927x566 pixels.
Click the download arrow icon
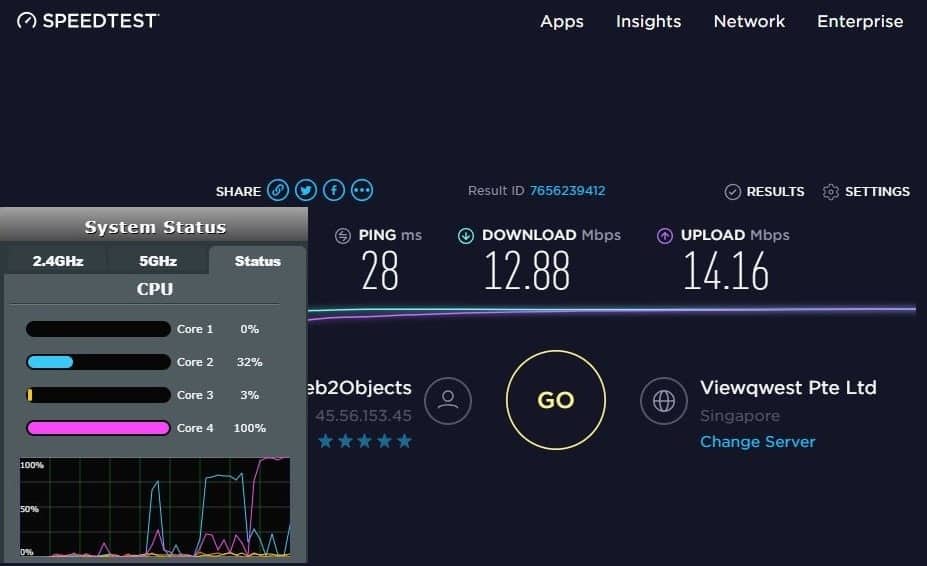click(466, 236)
